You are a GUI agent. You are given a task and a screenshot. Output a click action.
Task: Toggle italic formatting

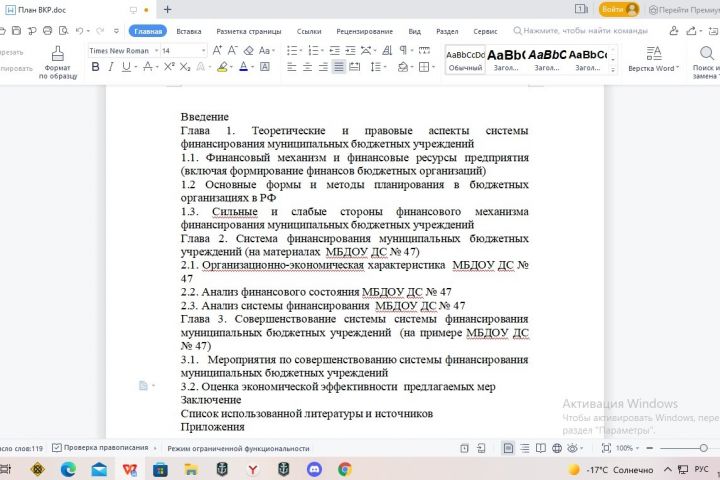coord(111,67)
